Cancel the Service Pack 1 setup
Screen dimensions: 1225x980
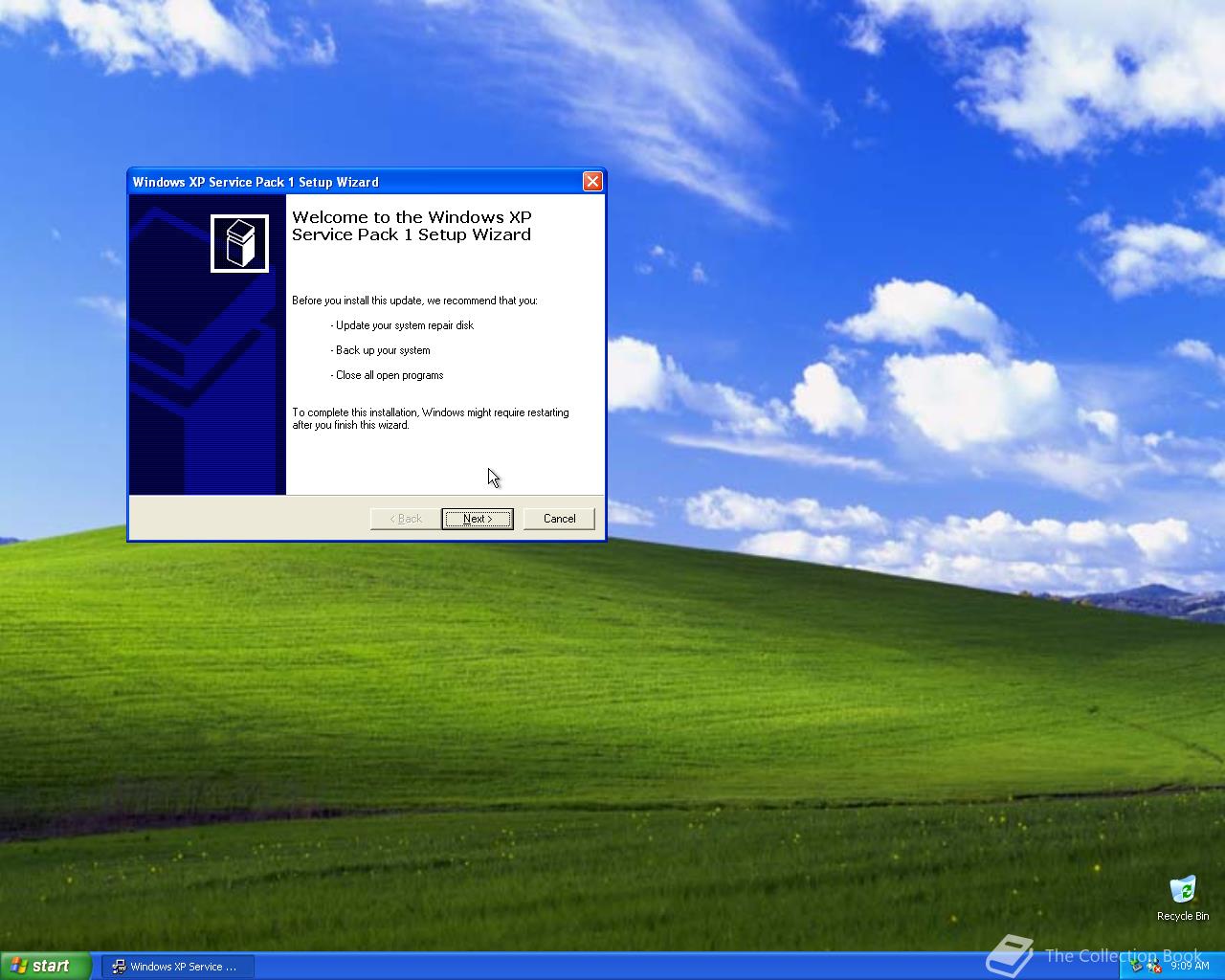pyautogui.click(x=559, y=519)
